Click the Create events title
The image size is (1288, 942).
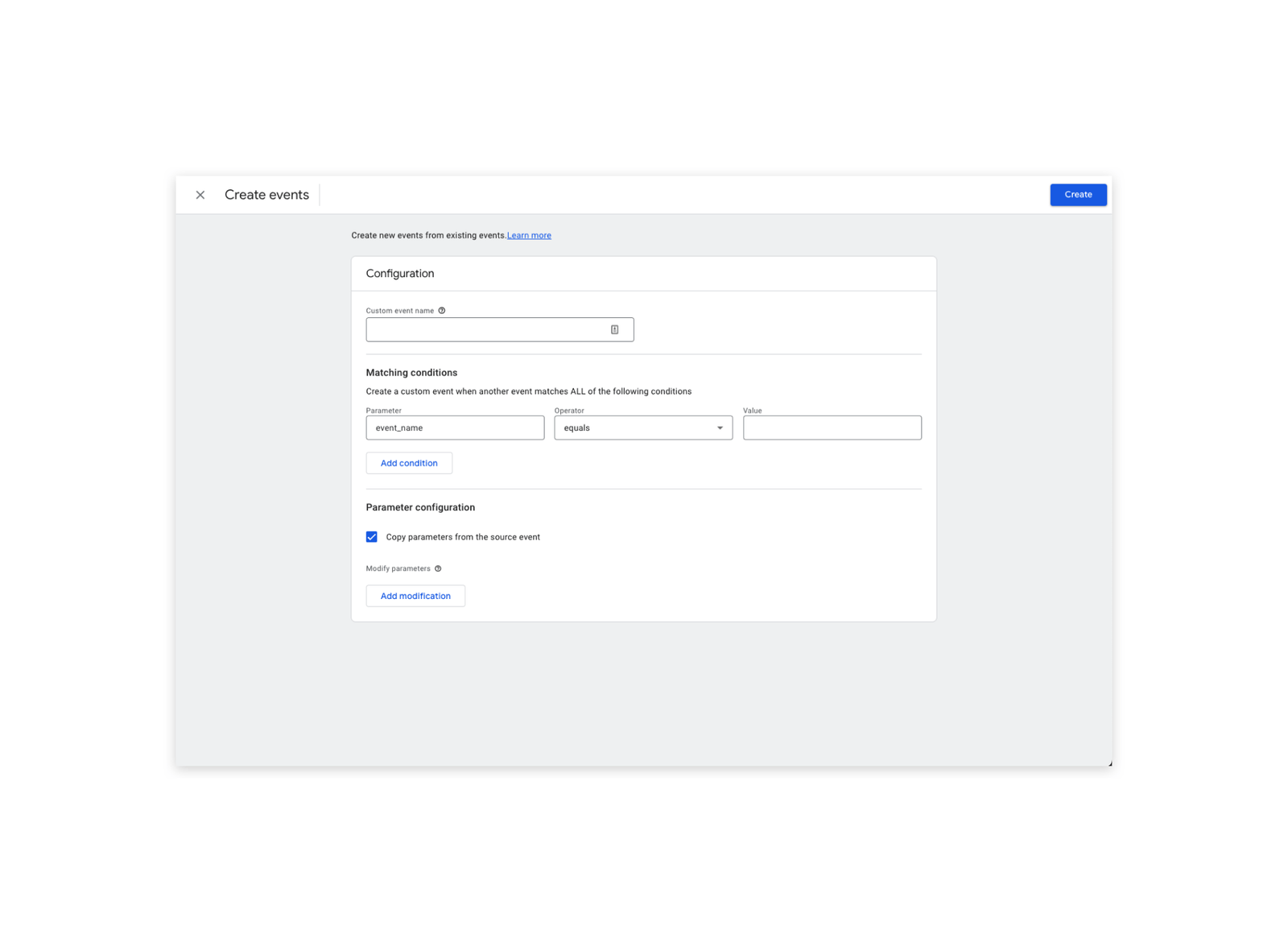(266, 195)
